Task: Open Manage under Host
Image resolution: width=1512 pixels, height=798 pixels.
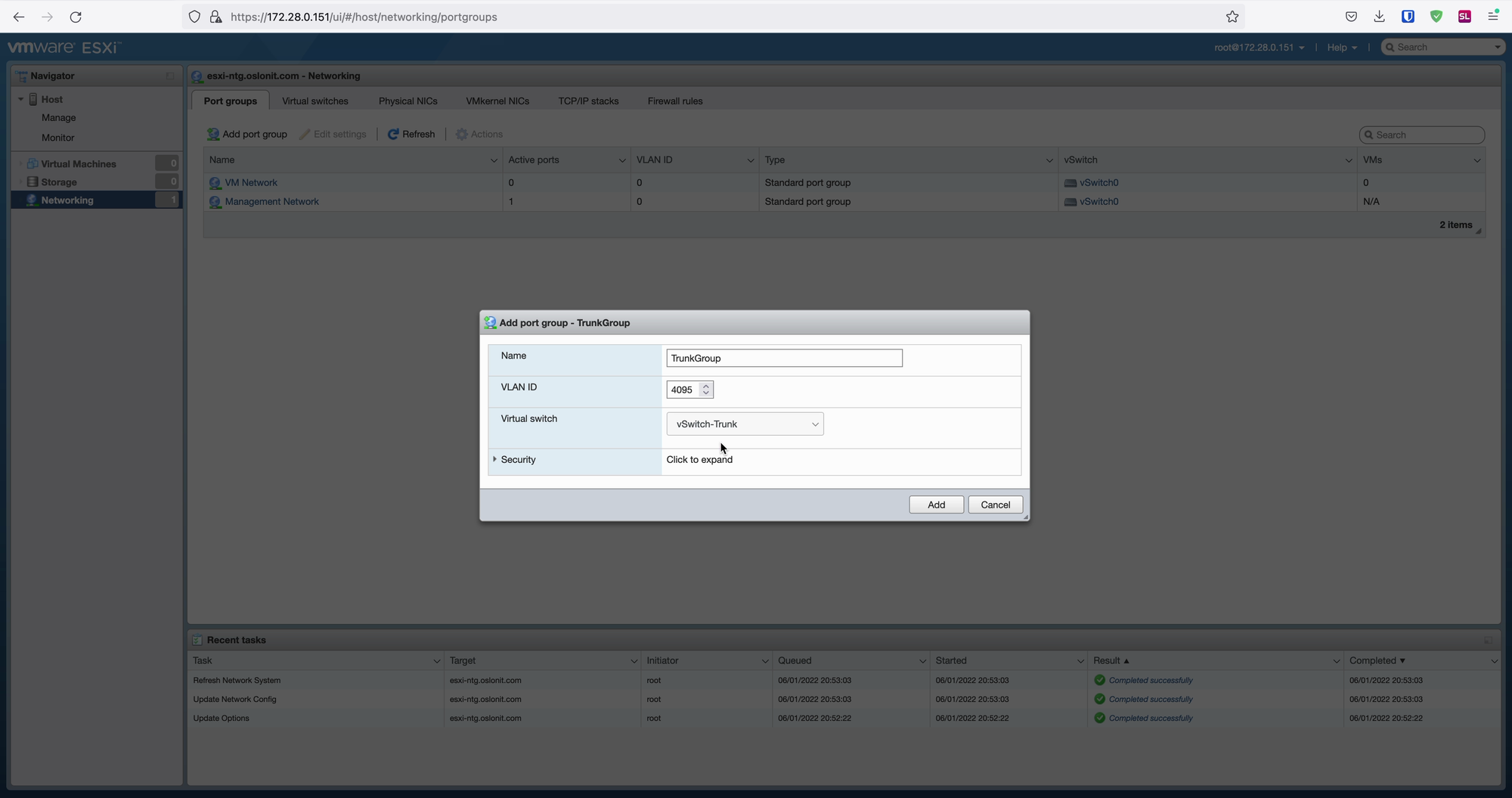Action: click(x=58, y=118)
